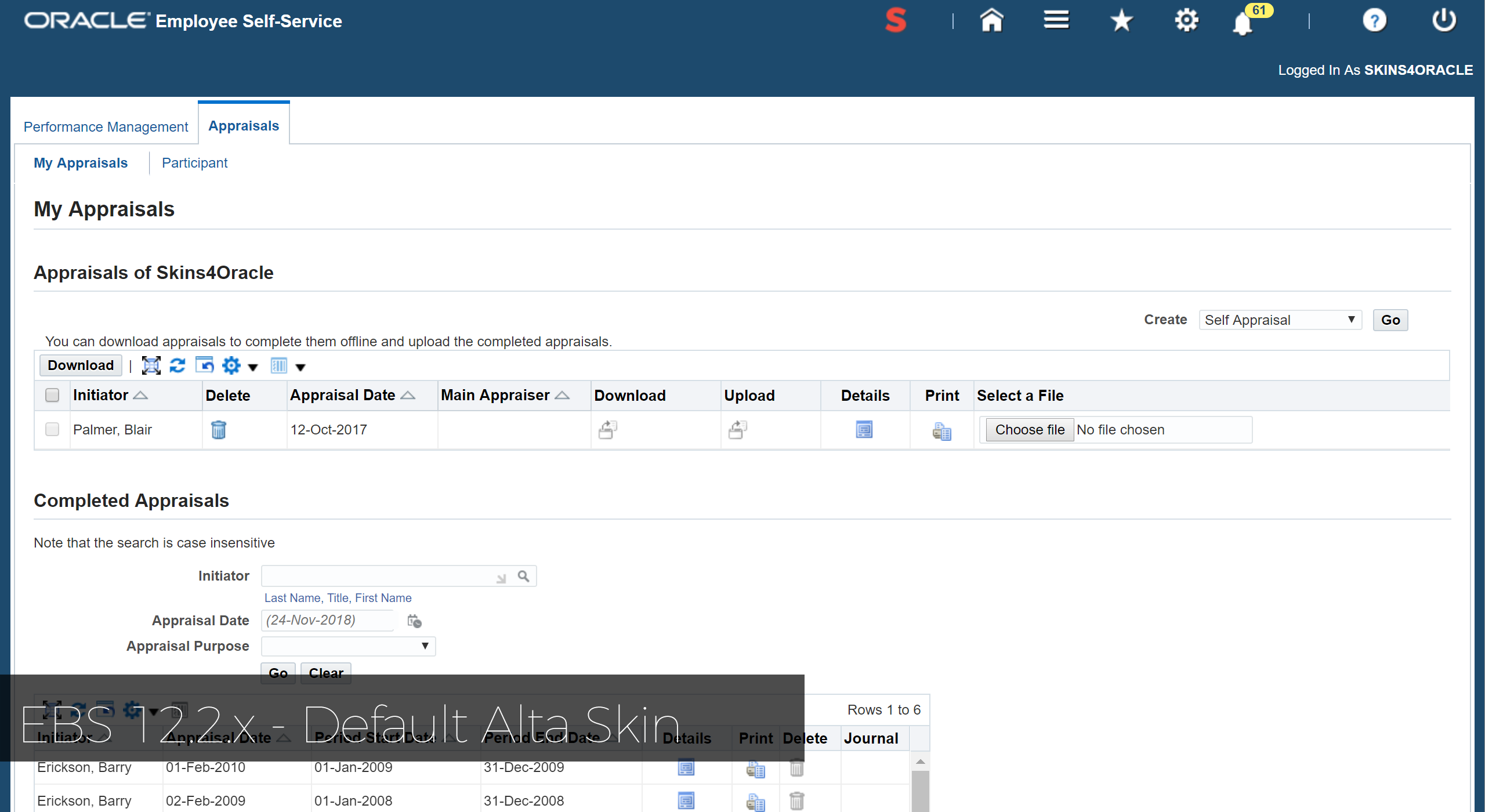This screenshot has height=812, width=1485.
Task: Delete the 02-Feb-2009 completed appraisal
Action: coord(796,802)
